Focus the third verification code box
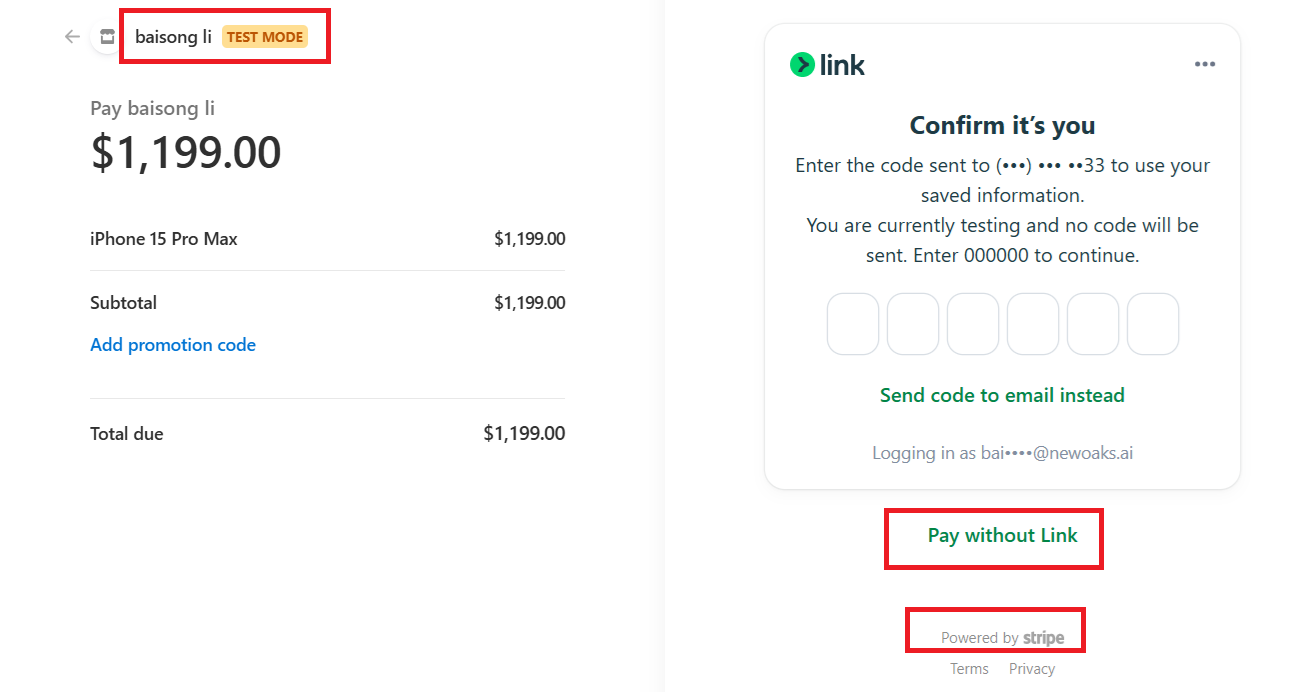This screenshot has width=1293, height=692. point(973,324)
